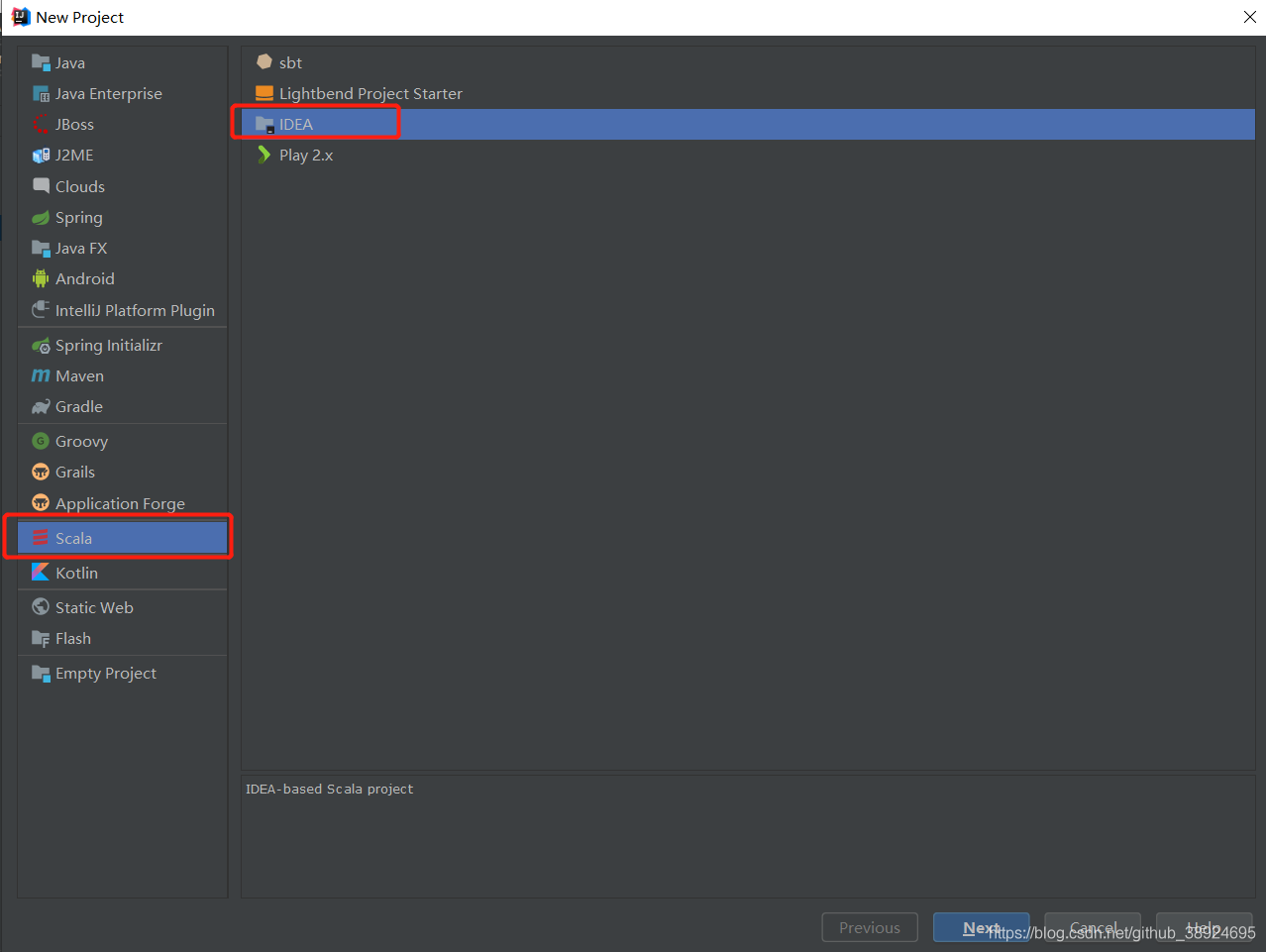The image size is (1266, 952).
Task: Choose the J2ME category
Action: tap(122, 155)
